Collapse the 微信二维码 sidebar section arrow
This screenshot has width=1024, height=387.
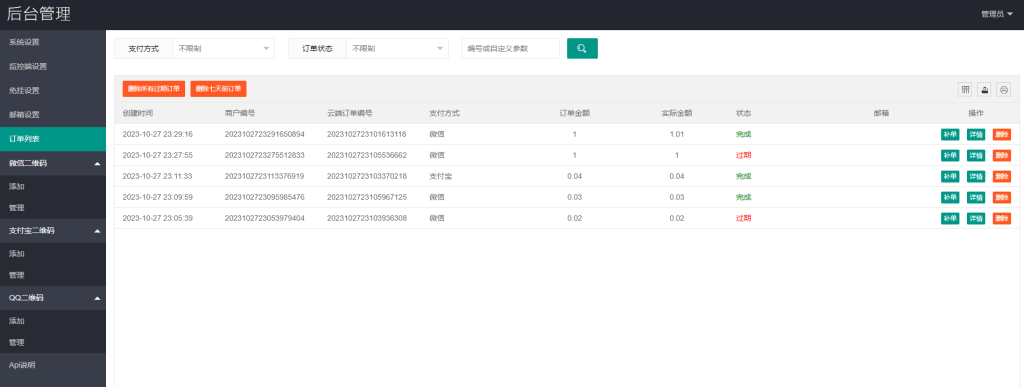click(x=97, y=164)
